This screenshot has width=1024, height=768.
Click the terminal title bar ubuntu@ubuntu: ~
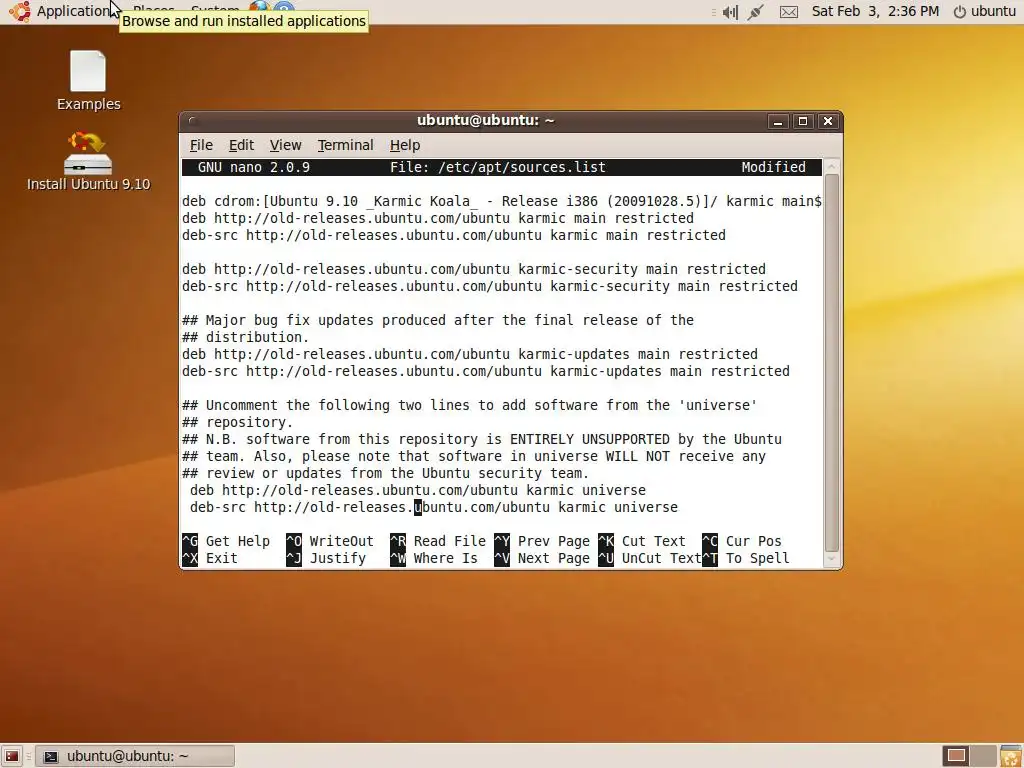click(485, 120)
